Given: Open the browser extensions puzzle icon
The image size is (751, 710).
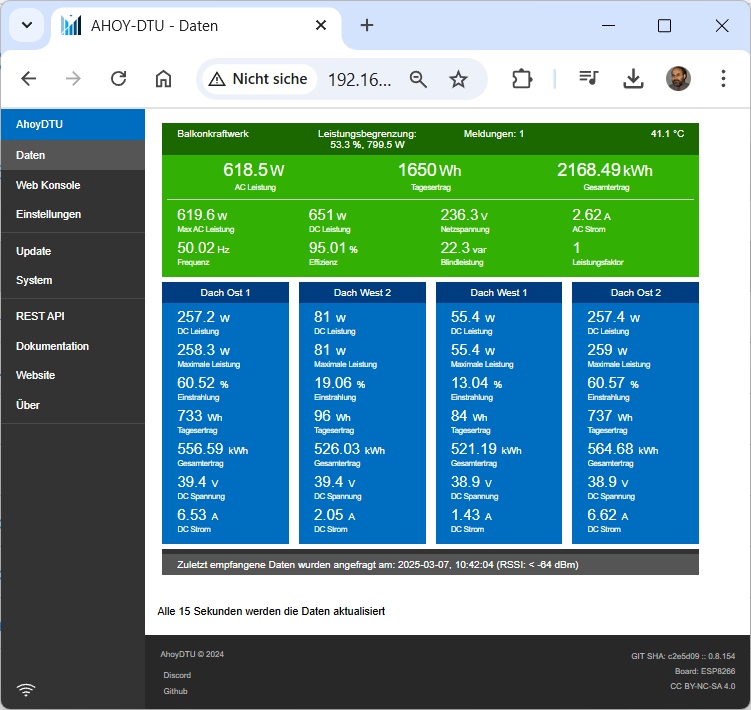Looking at the screenshot, I should click(522, 79).
